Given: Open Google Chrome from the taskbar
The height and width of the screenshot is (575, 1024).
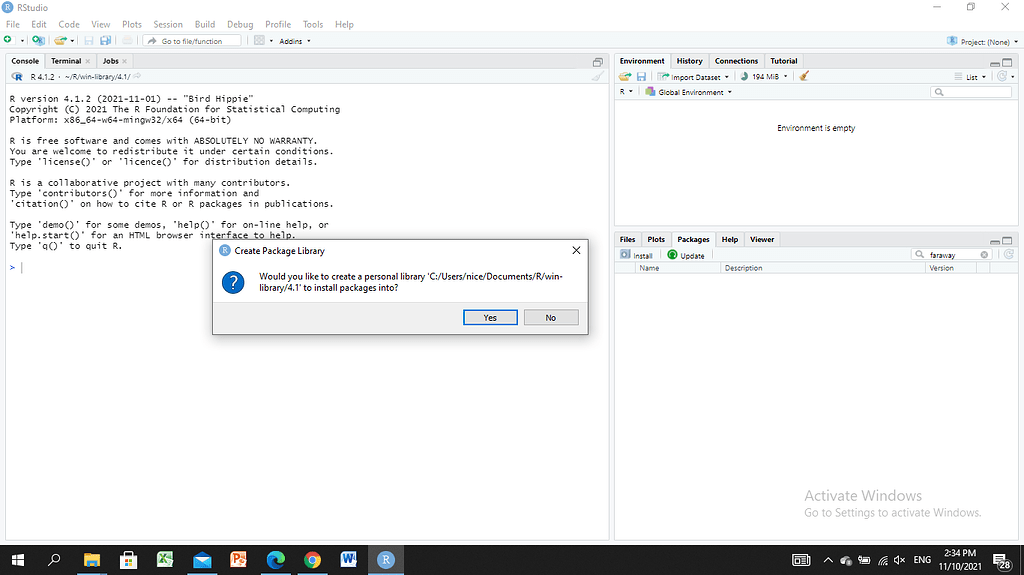Looking at the screenshot, I should click(x=312, y=560).
